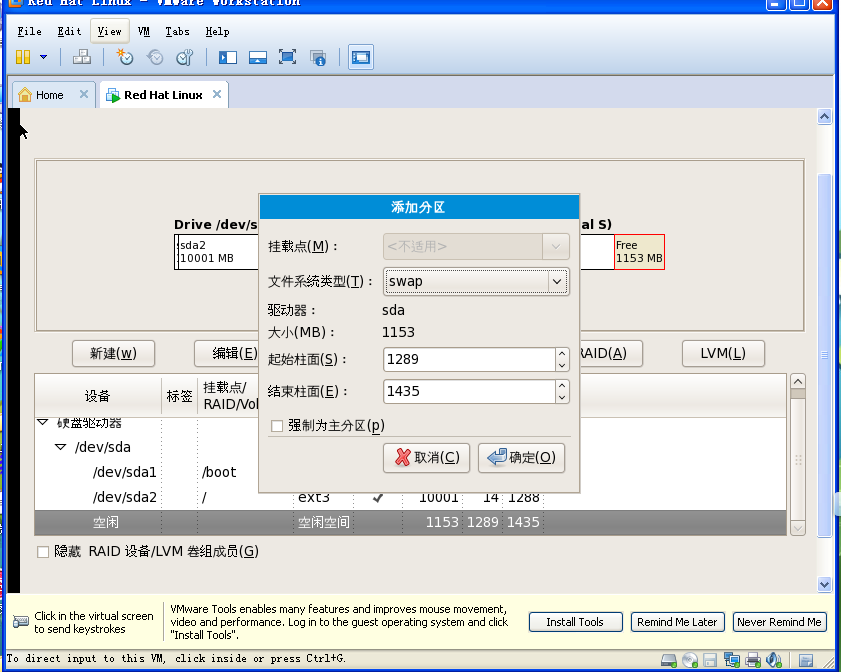Open the power options dropdown arrow
This screenshot has width=841, height=672.
[x=43, y=57]
